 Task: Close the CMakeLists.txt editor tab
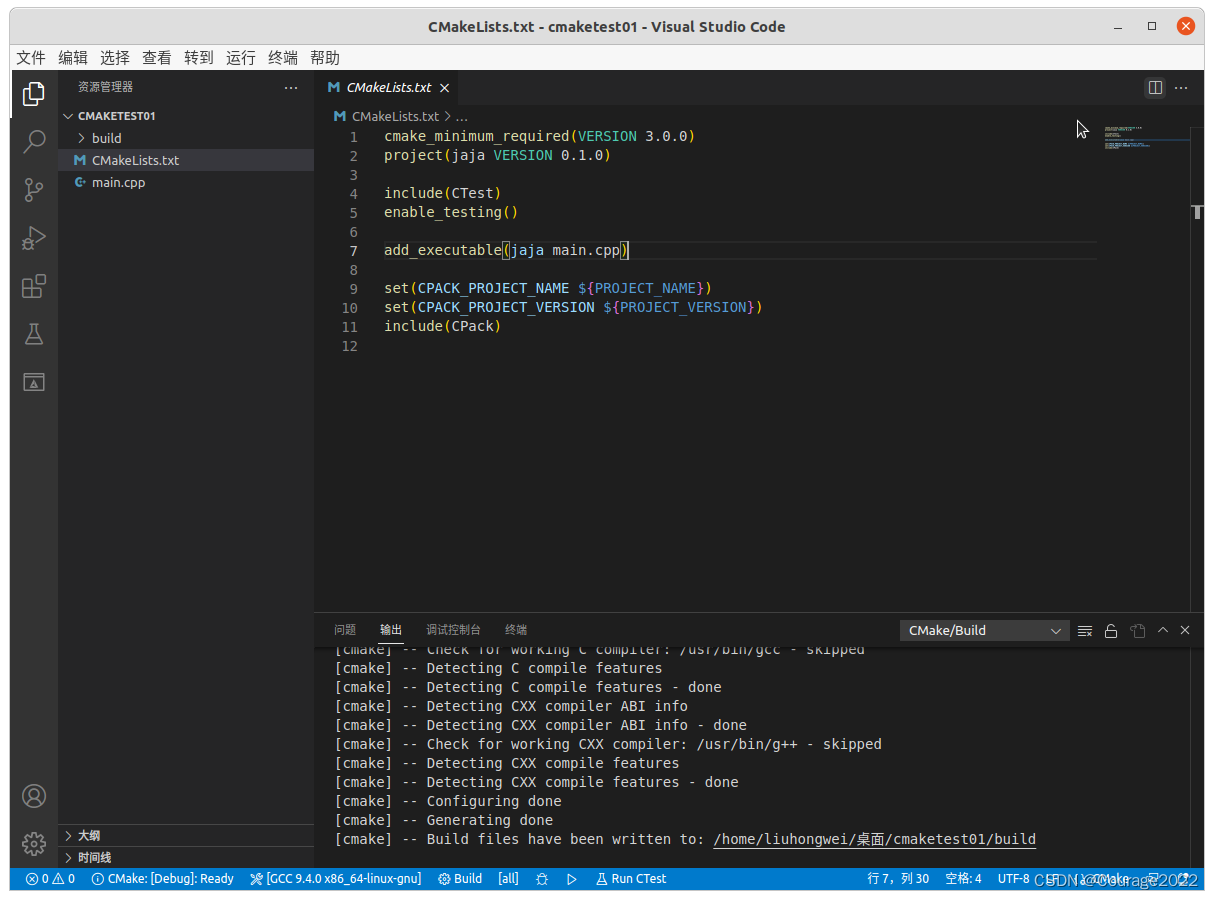click(x=445, y=88)
